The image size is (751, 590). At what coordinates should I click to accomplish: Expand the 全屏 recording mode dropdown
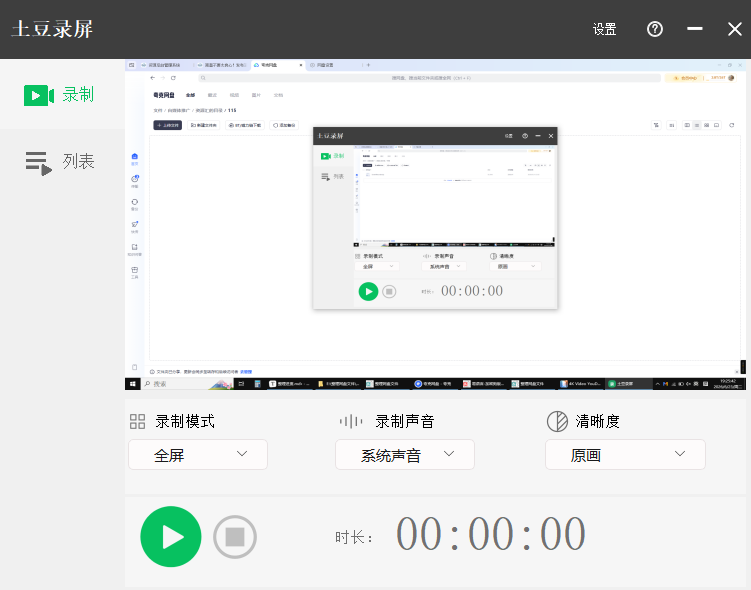click(198, 454)
